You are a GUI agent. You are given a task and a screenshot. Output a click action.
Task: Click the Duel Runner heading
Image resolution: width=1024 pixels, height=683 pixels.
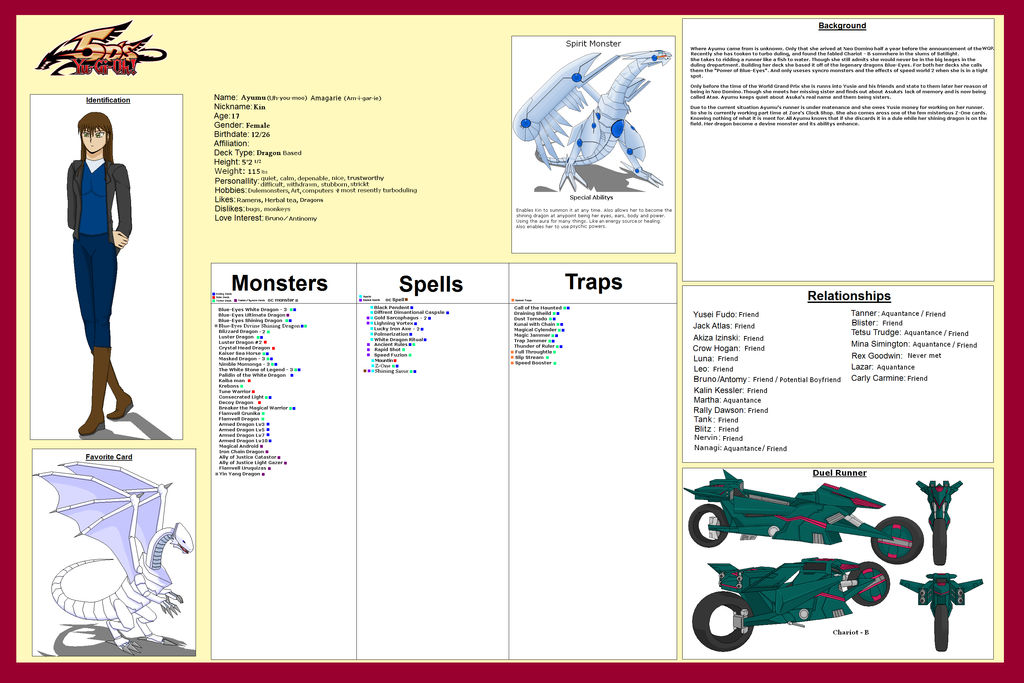click(x=839, y=473)
